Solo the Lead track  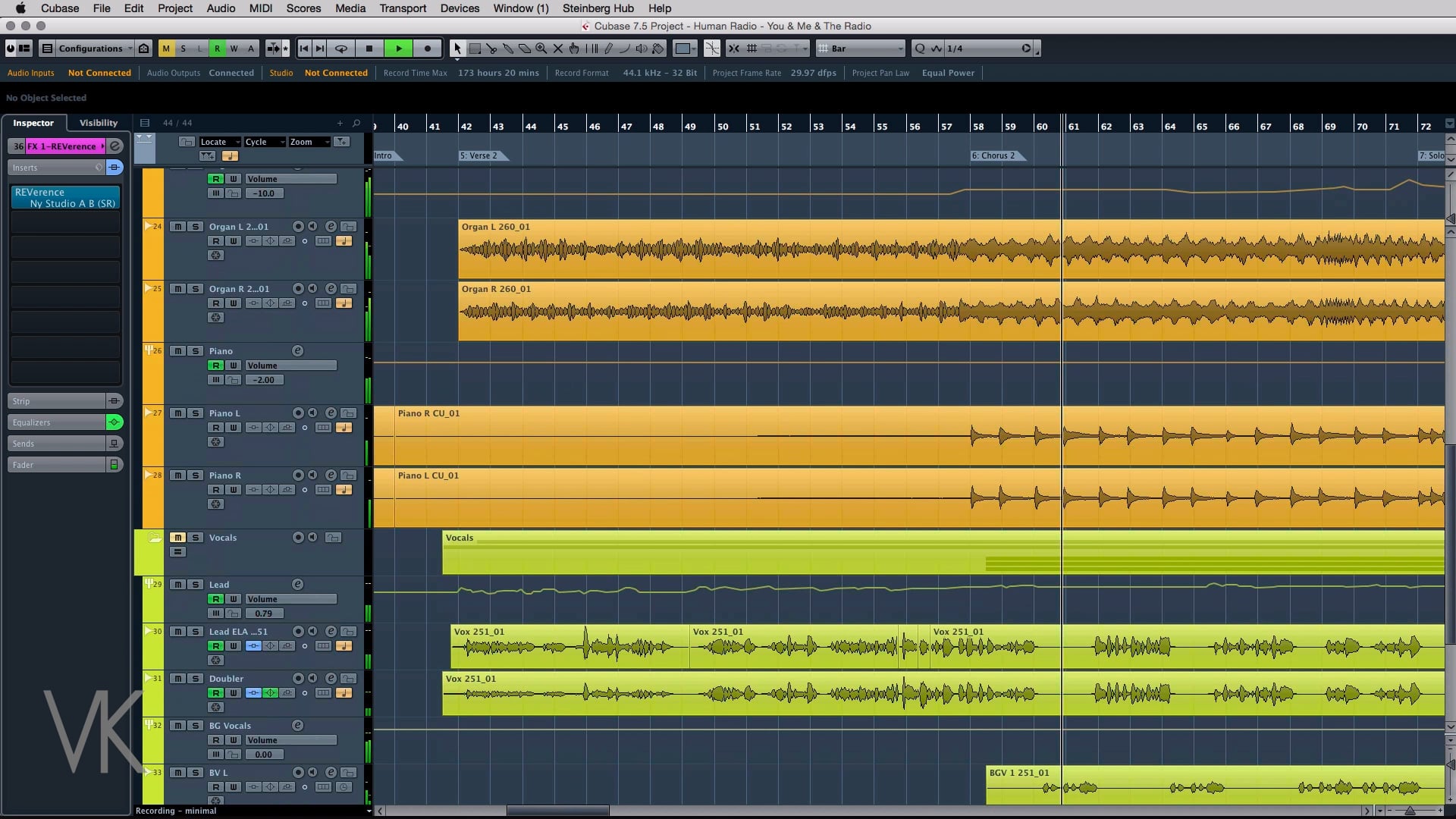click(x=196, y=585)
